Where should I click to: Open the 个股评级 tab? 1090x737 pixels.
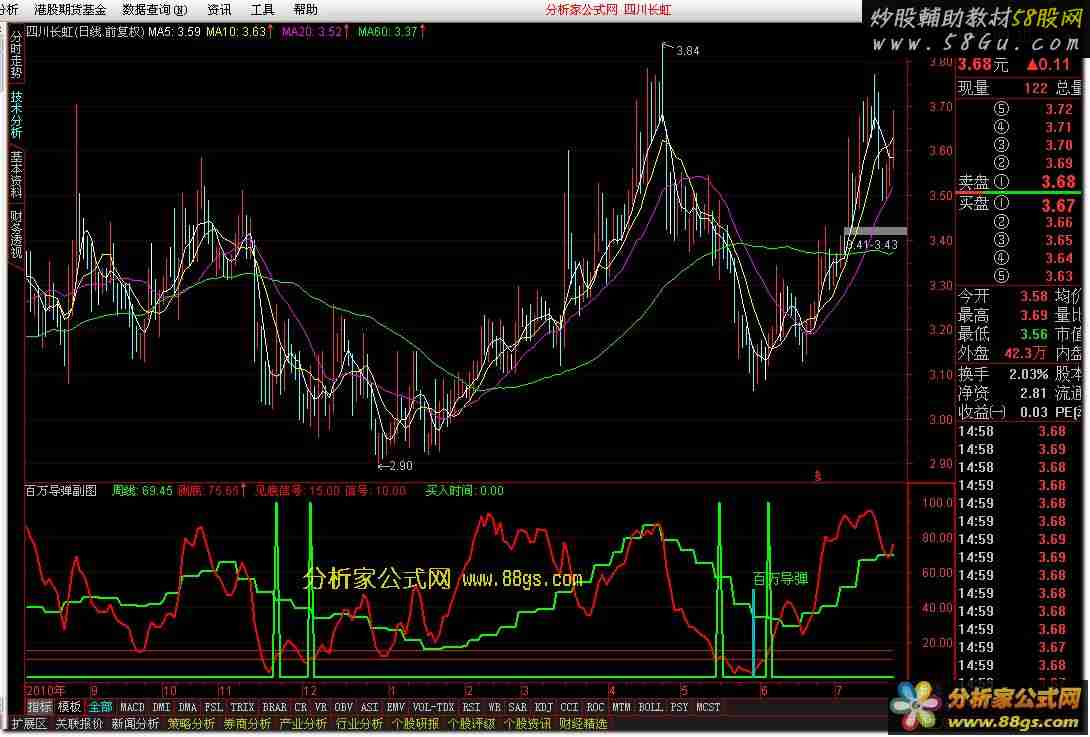click(x=471, y=724)
